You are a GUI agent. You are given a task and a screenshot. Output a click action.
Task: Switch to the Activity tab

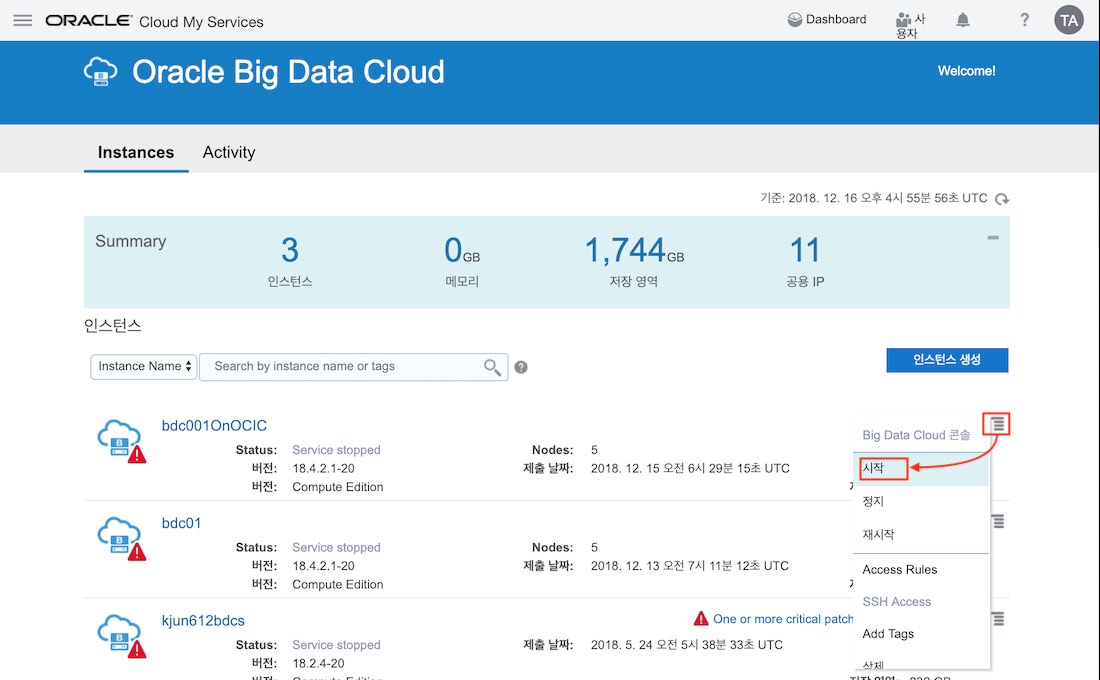[229, 152]
